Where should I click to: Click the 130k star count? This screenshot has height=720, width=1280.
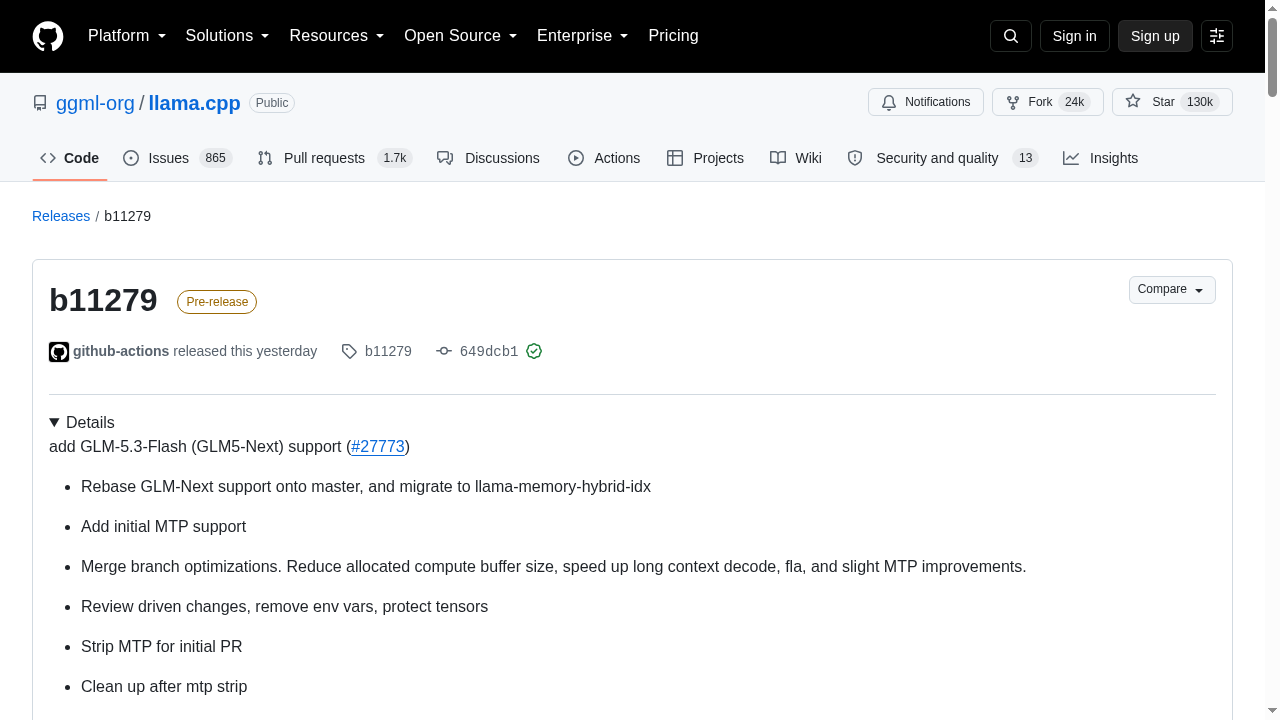(x=1200, y=102)
